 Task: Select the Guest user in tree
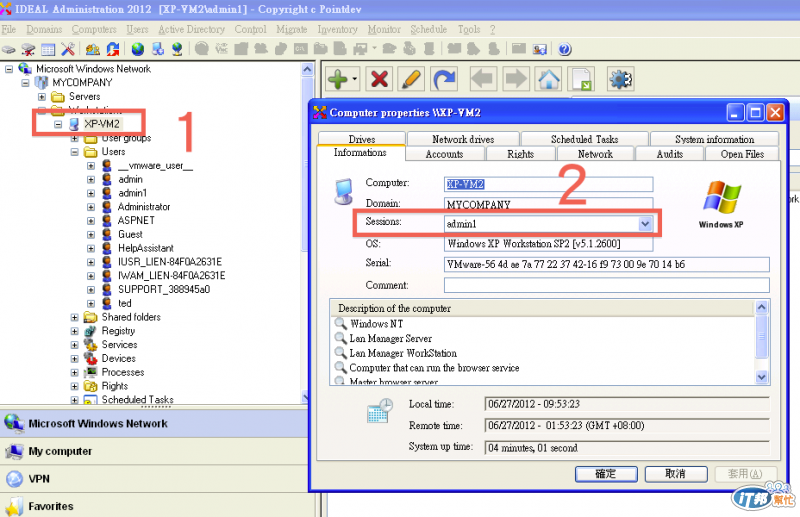(130, 234)
